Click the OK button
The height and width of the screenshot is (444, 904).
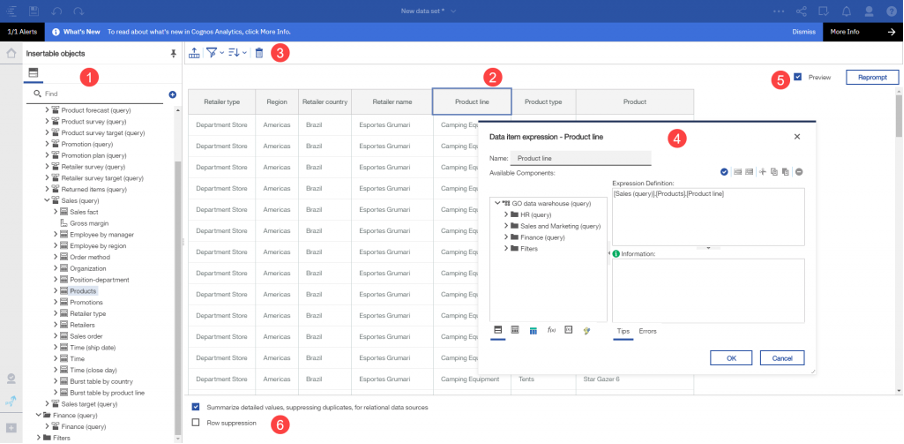tap(731, 357)
